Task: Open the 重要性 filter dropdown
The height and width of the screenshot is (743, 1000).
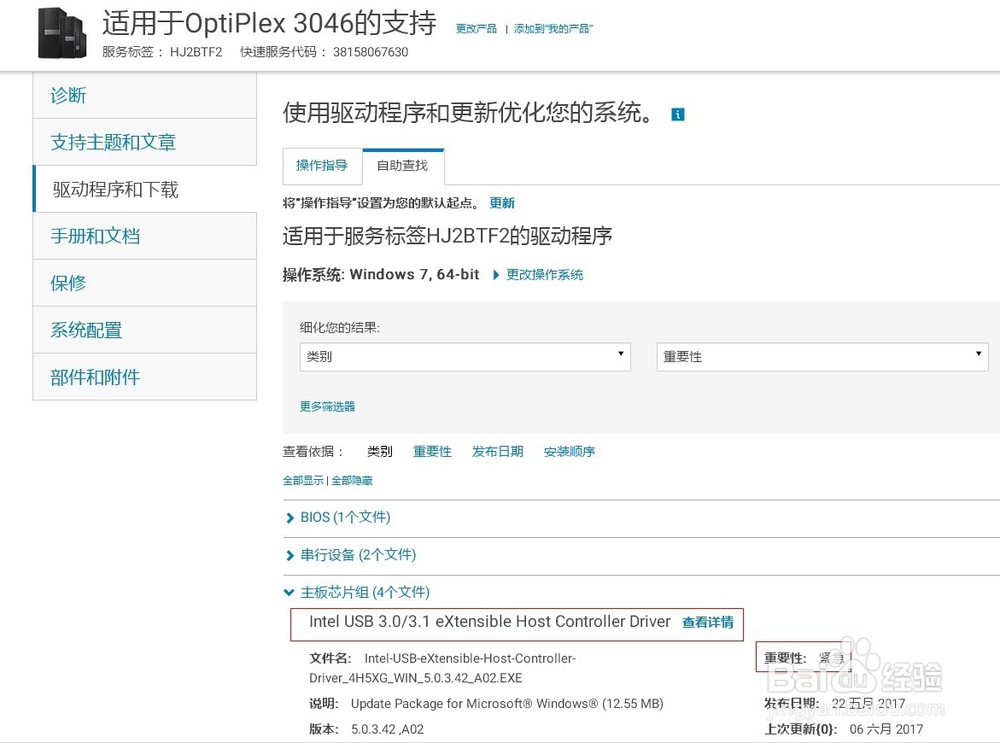Action: point(822,357)
